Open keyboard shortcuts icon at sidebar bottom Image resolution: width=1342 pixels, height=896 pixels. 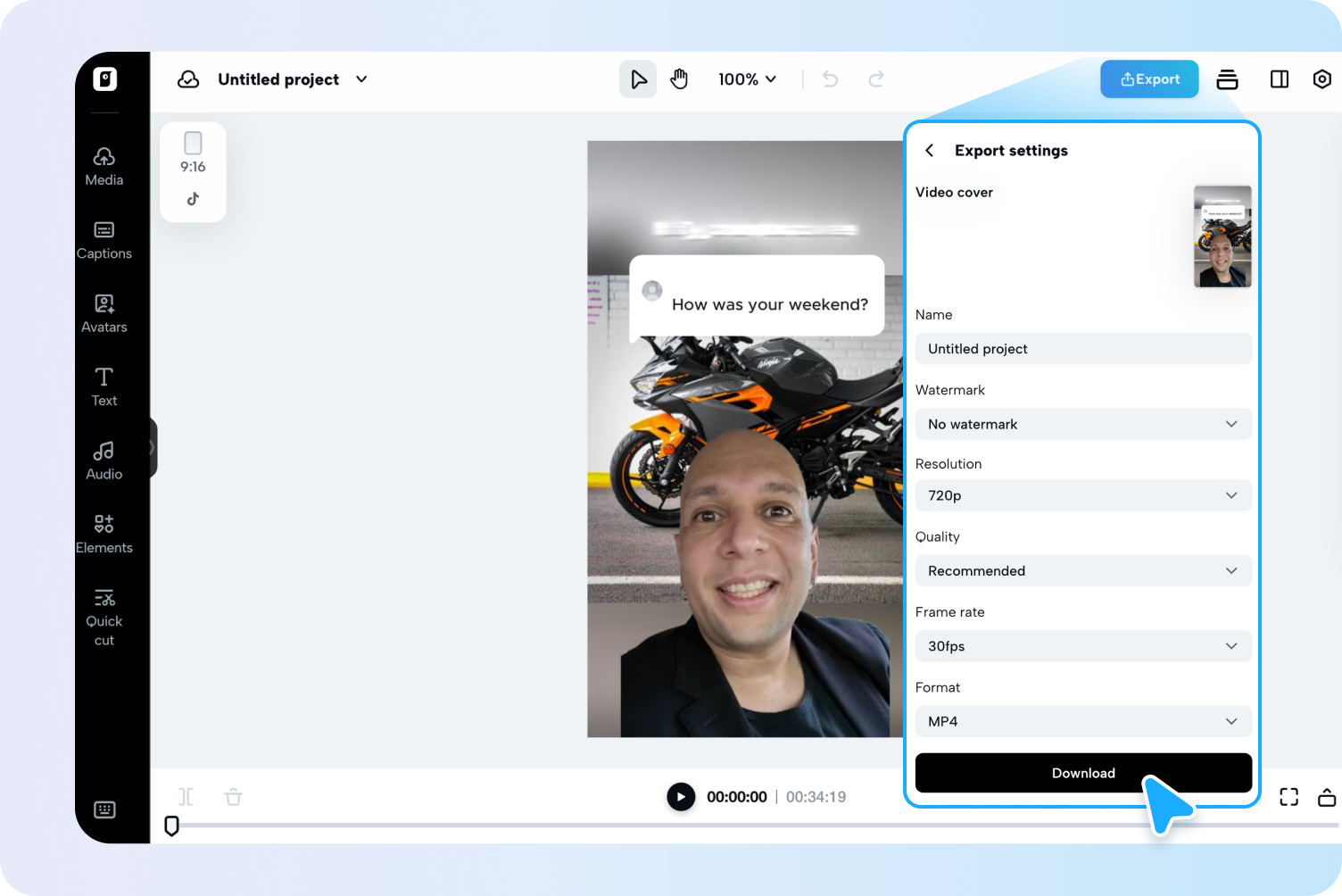pos(104,809)
